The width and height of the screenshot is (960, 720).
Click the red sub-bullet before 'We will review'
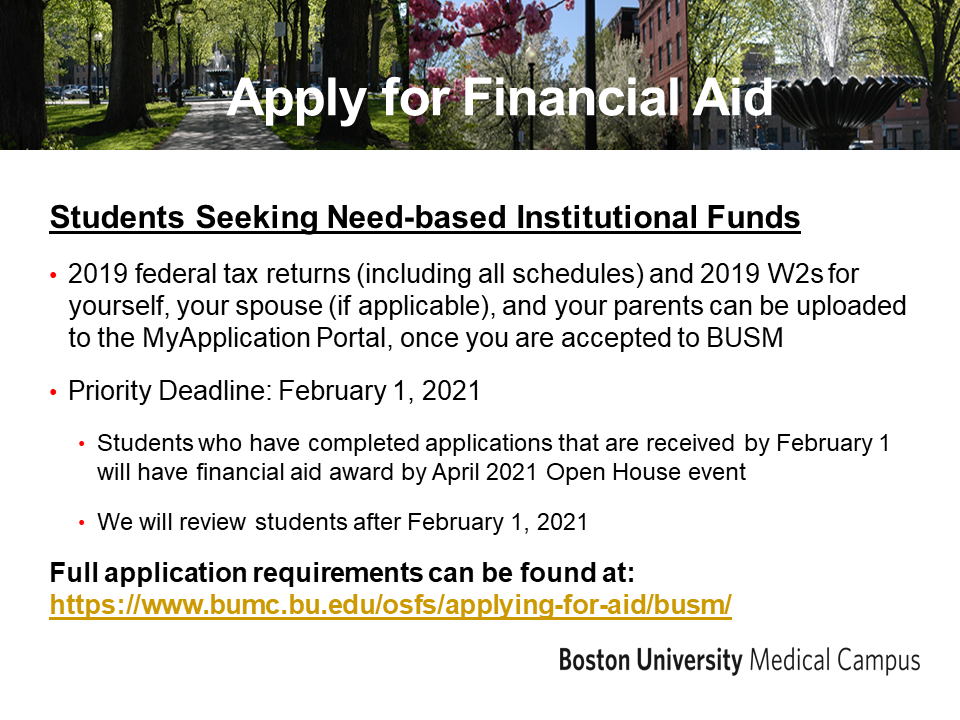[x=82, y=523]
